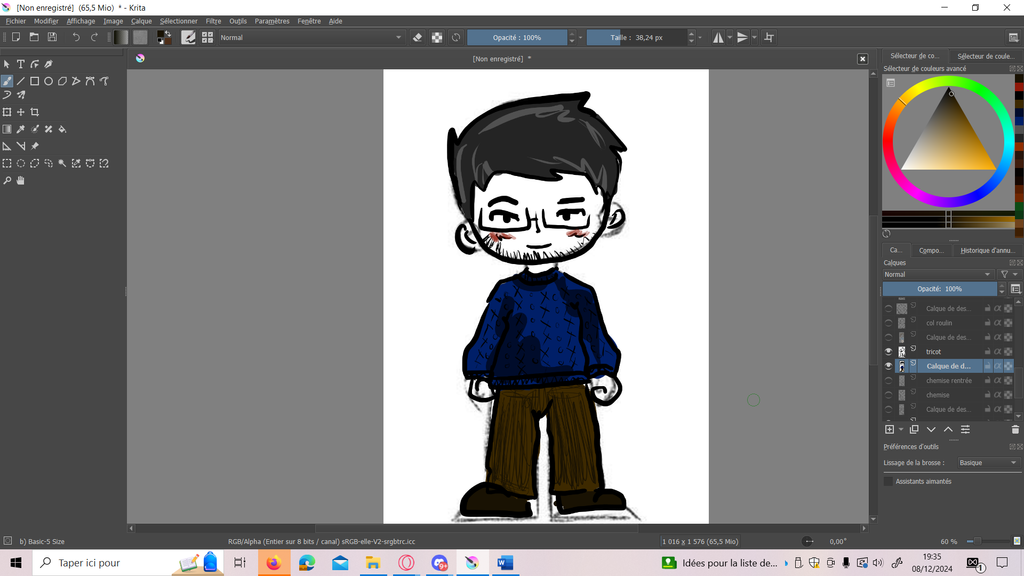Image resolution: width=1024 pixels, height=576 pixels.
Task: Activate the Crop tool
Action: (34, 112)
